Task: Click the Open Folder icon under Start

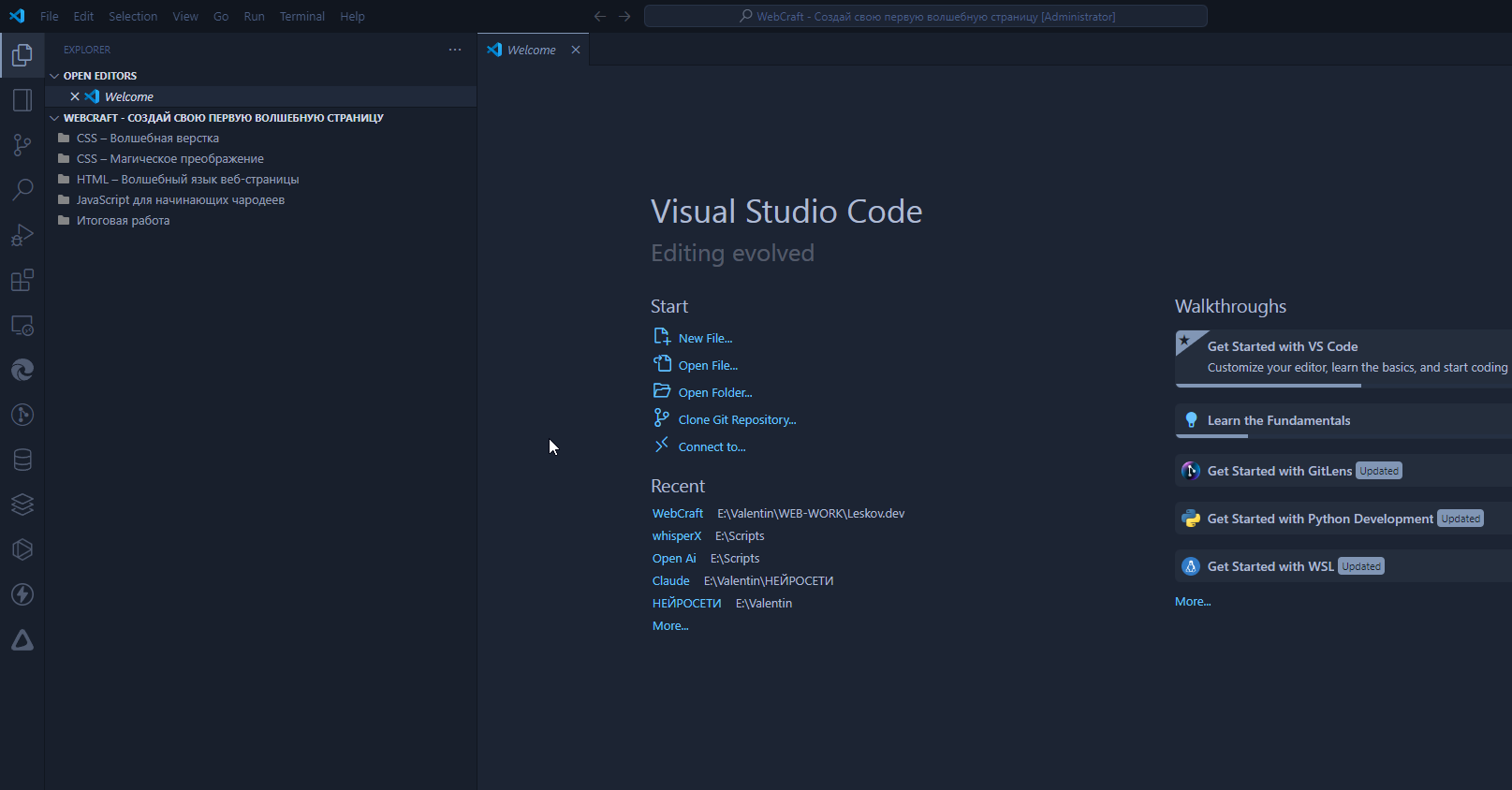Action: (x=662, y=391)
